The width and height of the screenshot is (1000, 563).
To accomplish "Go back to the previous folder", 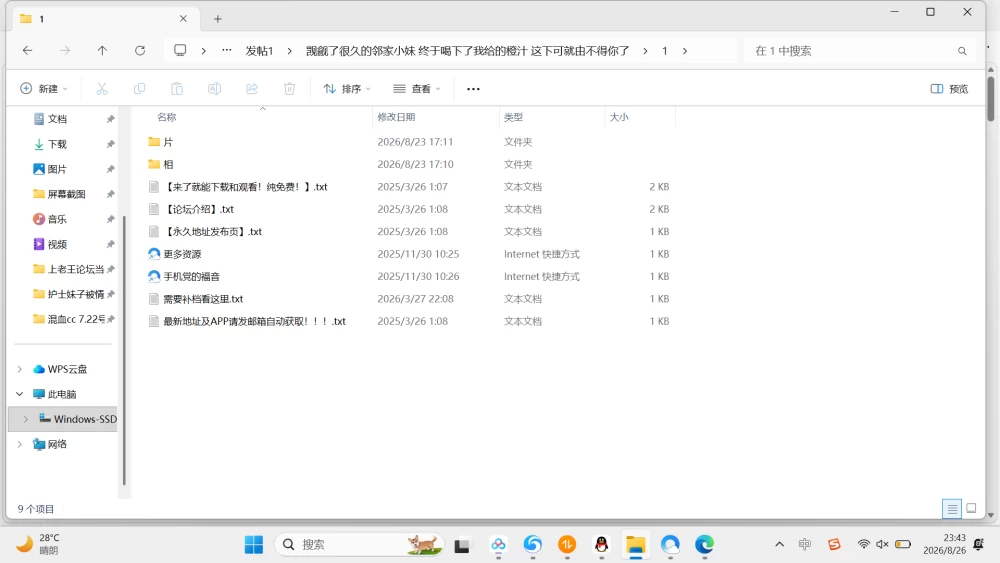I will coord(27,50).
